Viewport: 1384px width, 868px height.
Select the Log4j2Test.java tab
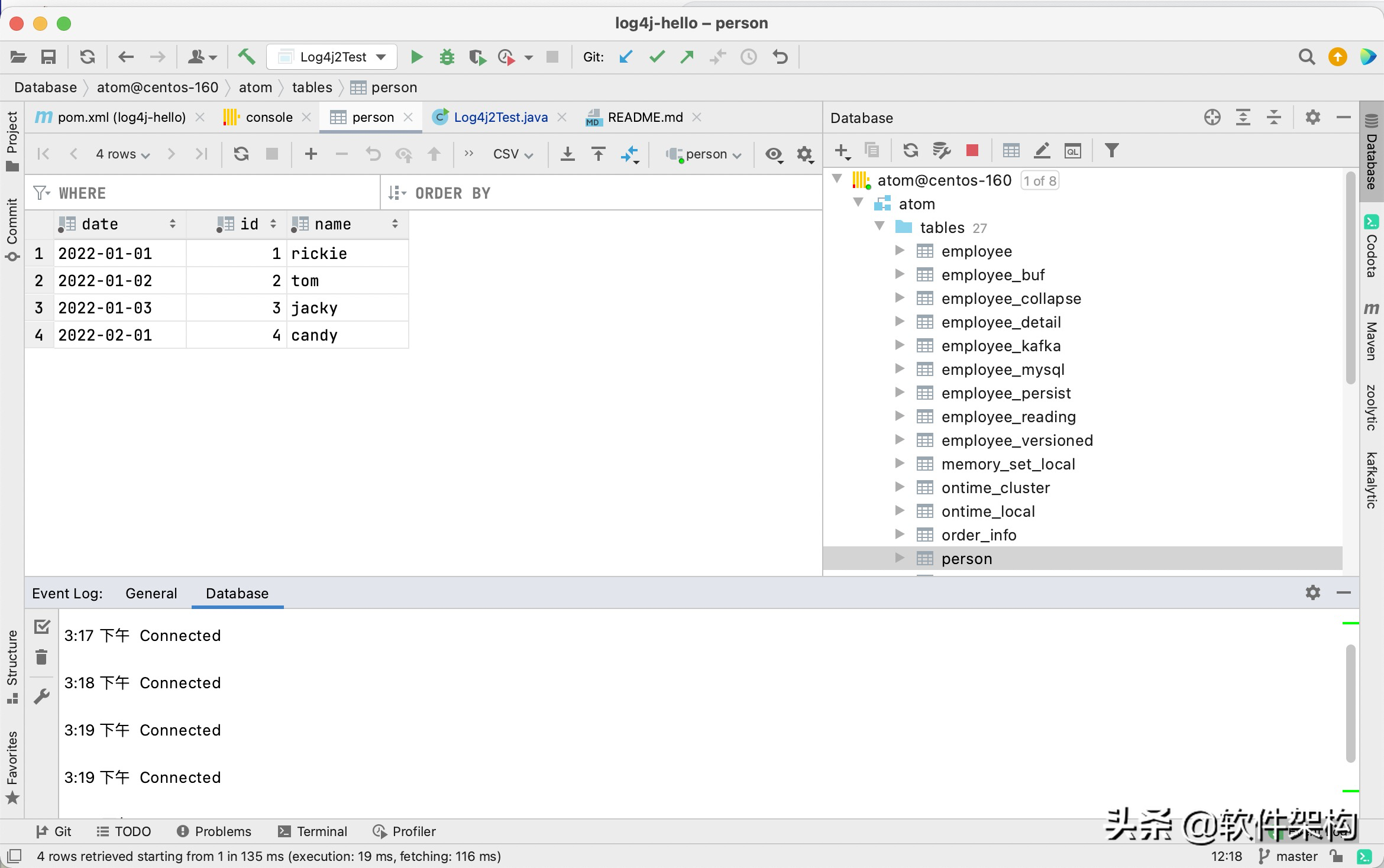500,116
